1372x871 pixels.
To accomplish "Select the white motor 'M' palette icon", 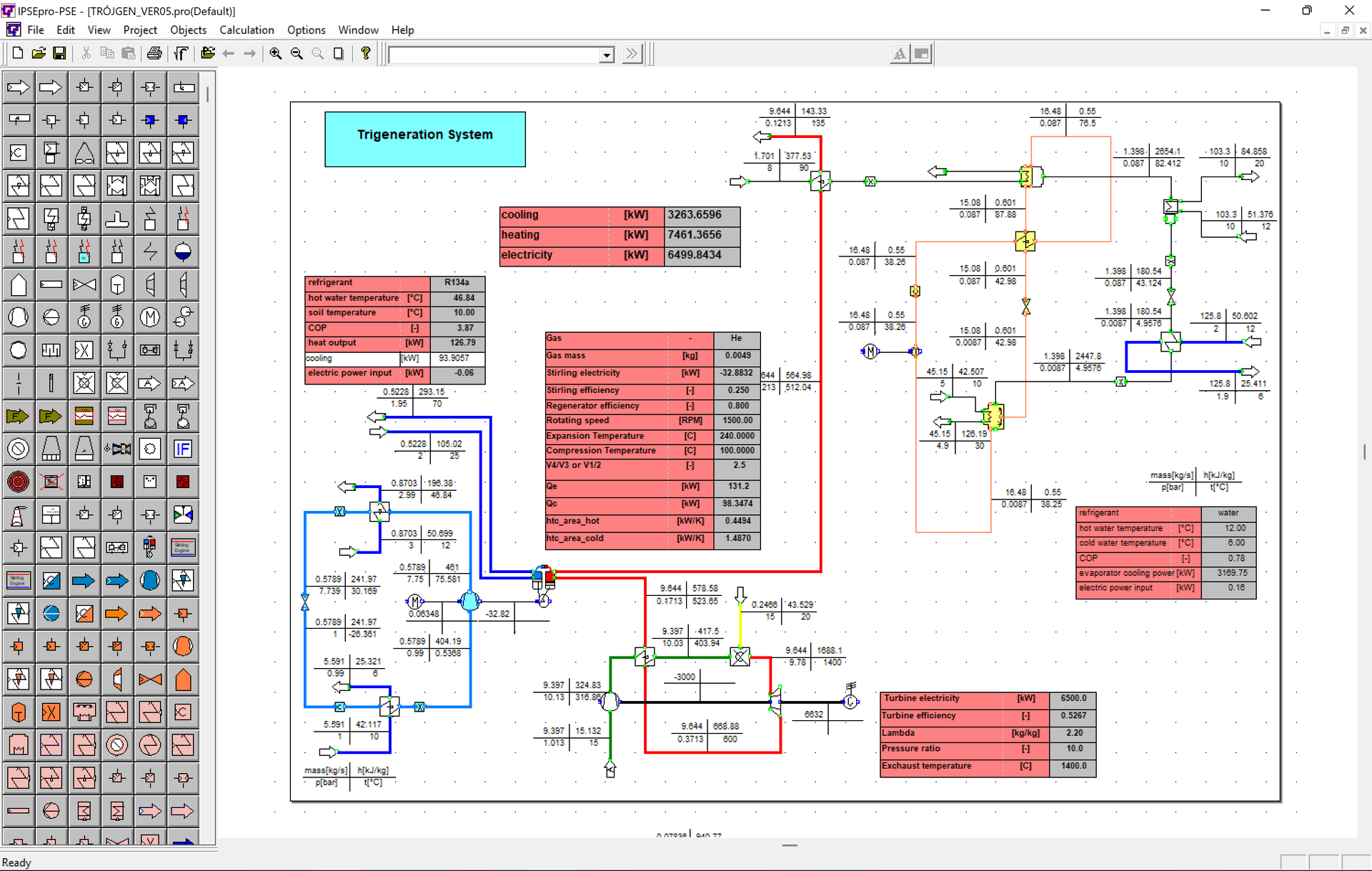I will point(150,317).
